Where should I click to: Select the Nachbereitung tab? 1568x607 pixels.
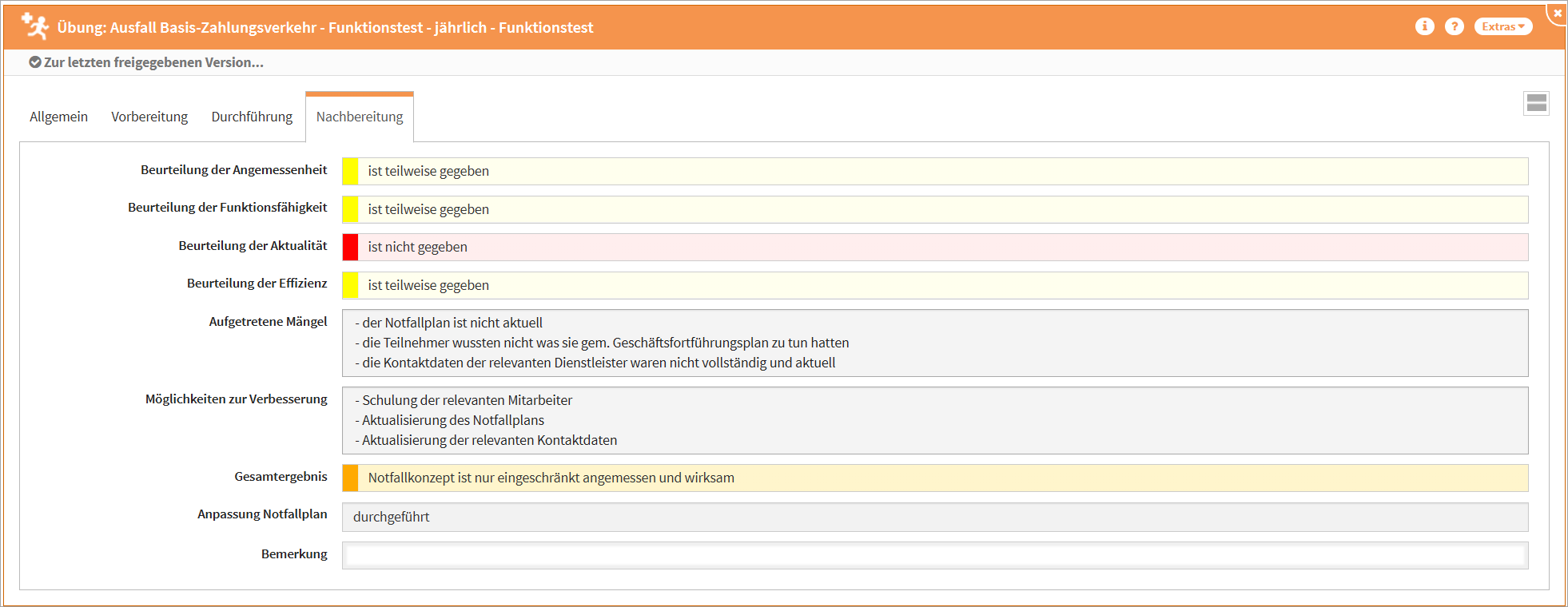[x=360, y=117]
